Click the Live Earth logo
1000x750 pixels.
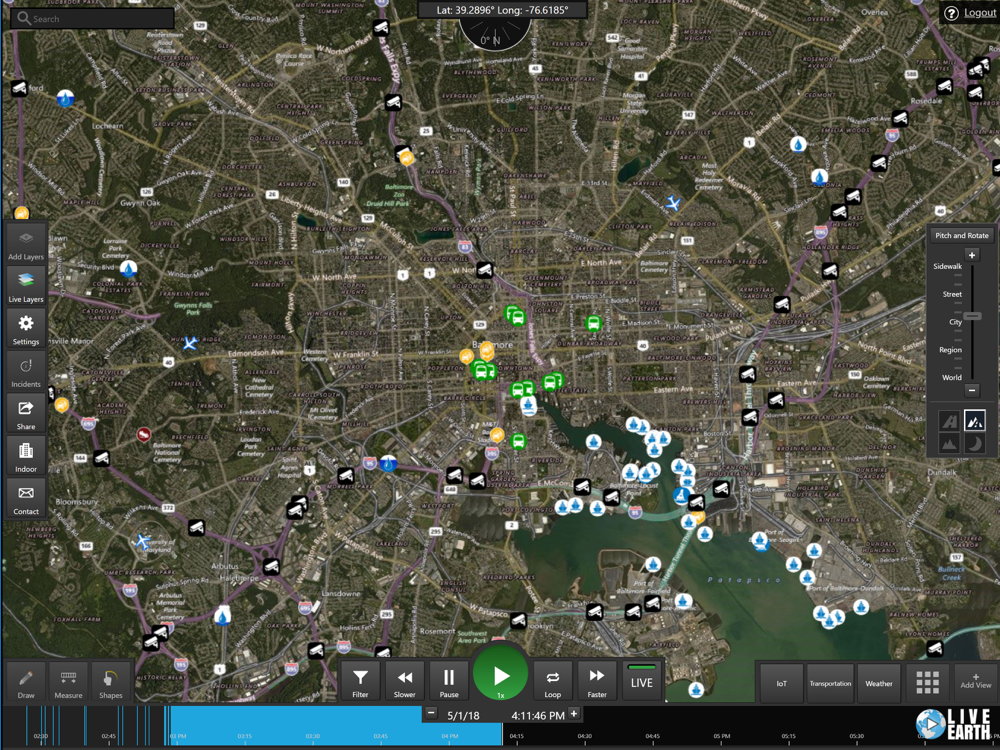(x=955, y=724)
